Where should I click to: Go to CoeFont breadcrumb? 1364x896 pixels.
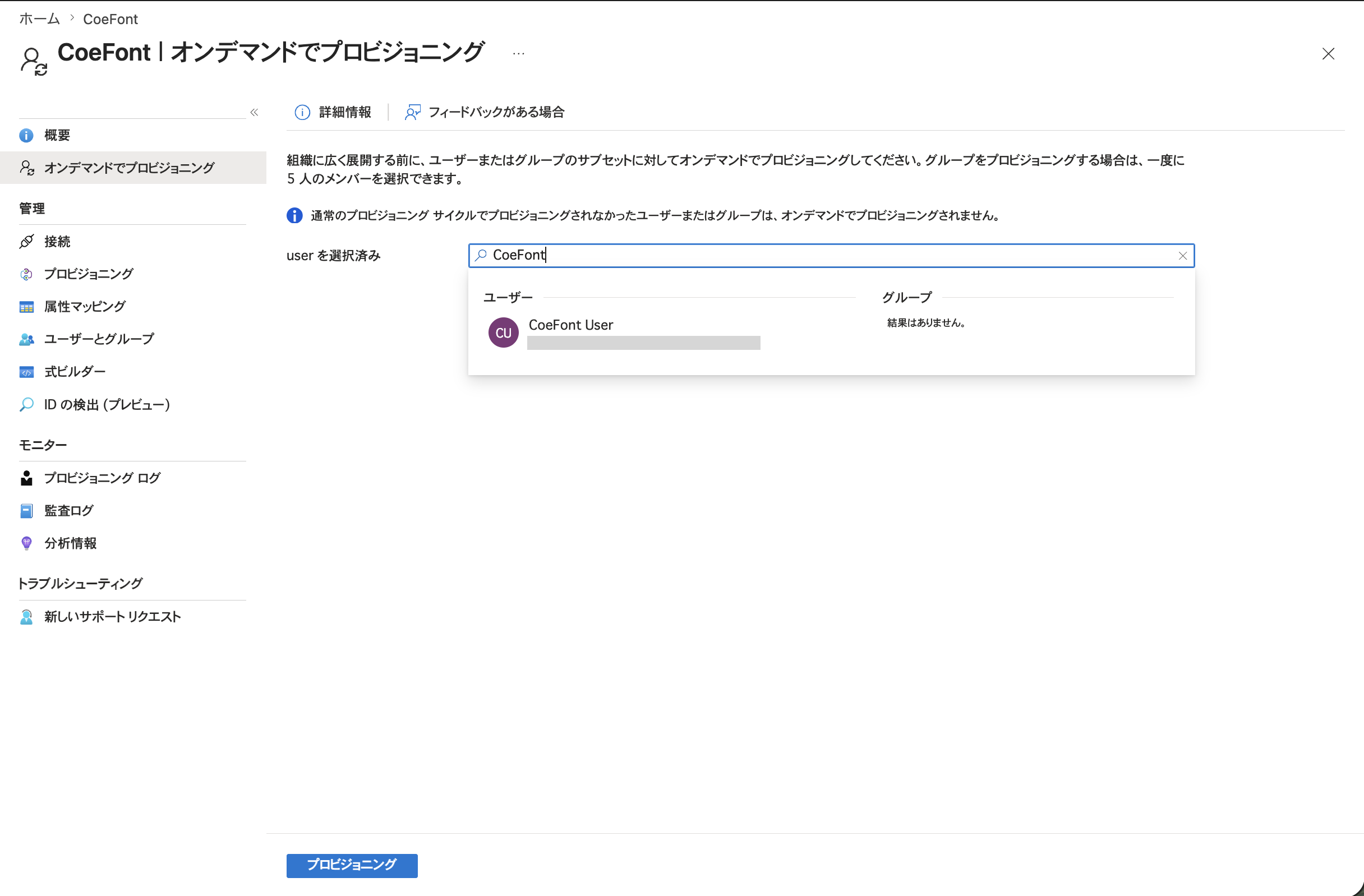pyautogui.click(x=110, y=19)
